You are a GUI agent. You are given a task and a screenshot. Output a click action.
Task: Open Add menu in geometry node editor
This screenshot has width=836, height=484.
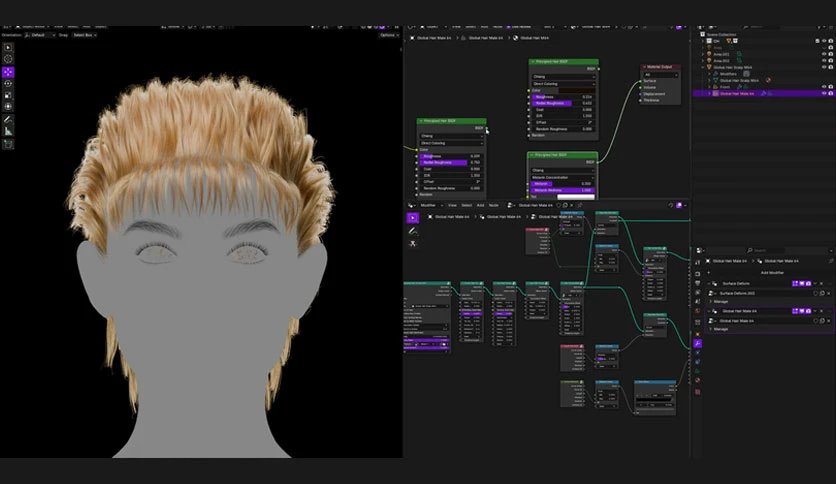coord(480,205)
